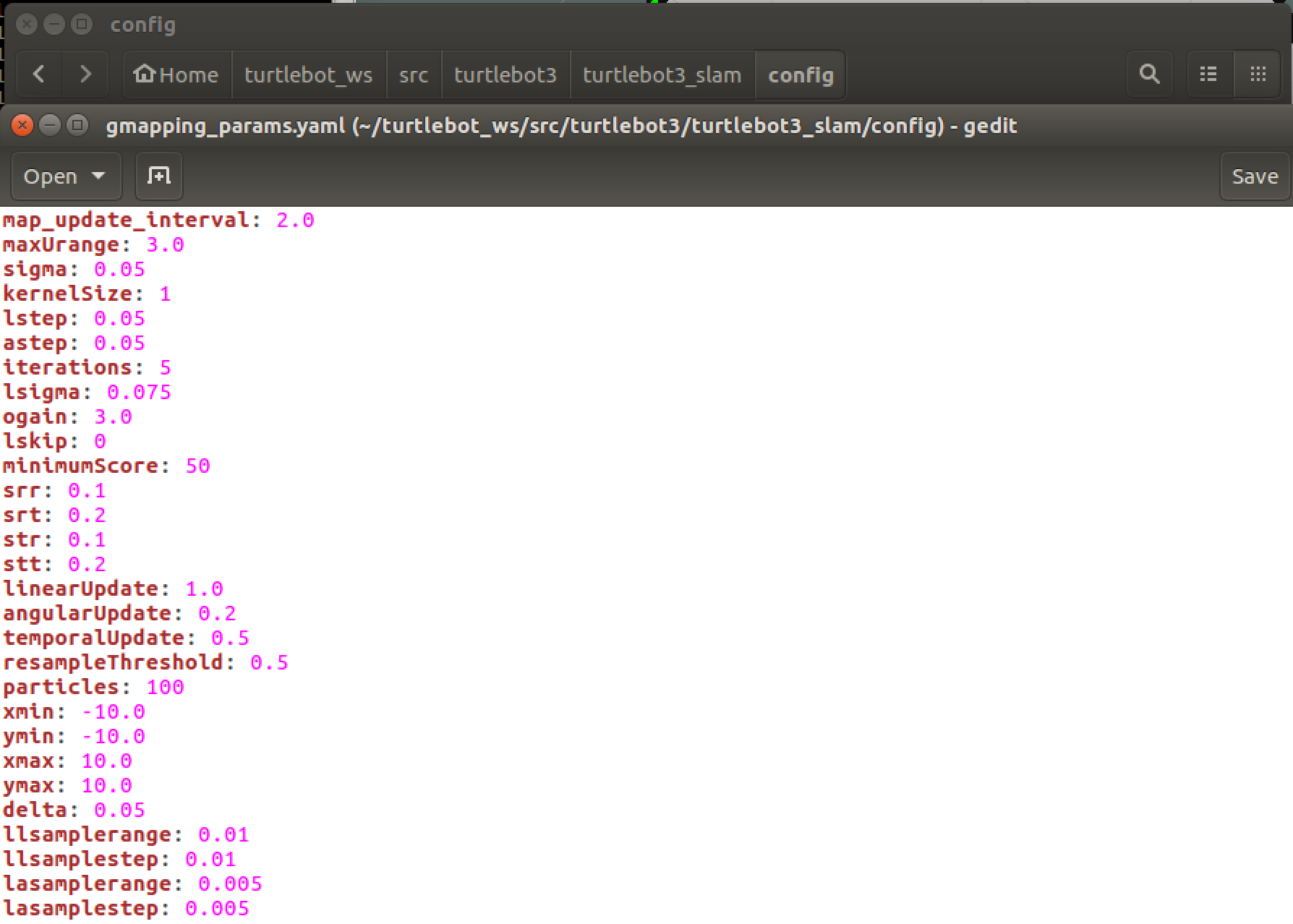Image resolution: width=1293 pixels, height=924 pixels.
Task: Click the xmax value 10.0
Action: tap(107, 761)
